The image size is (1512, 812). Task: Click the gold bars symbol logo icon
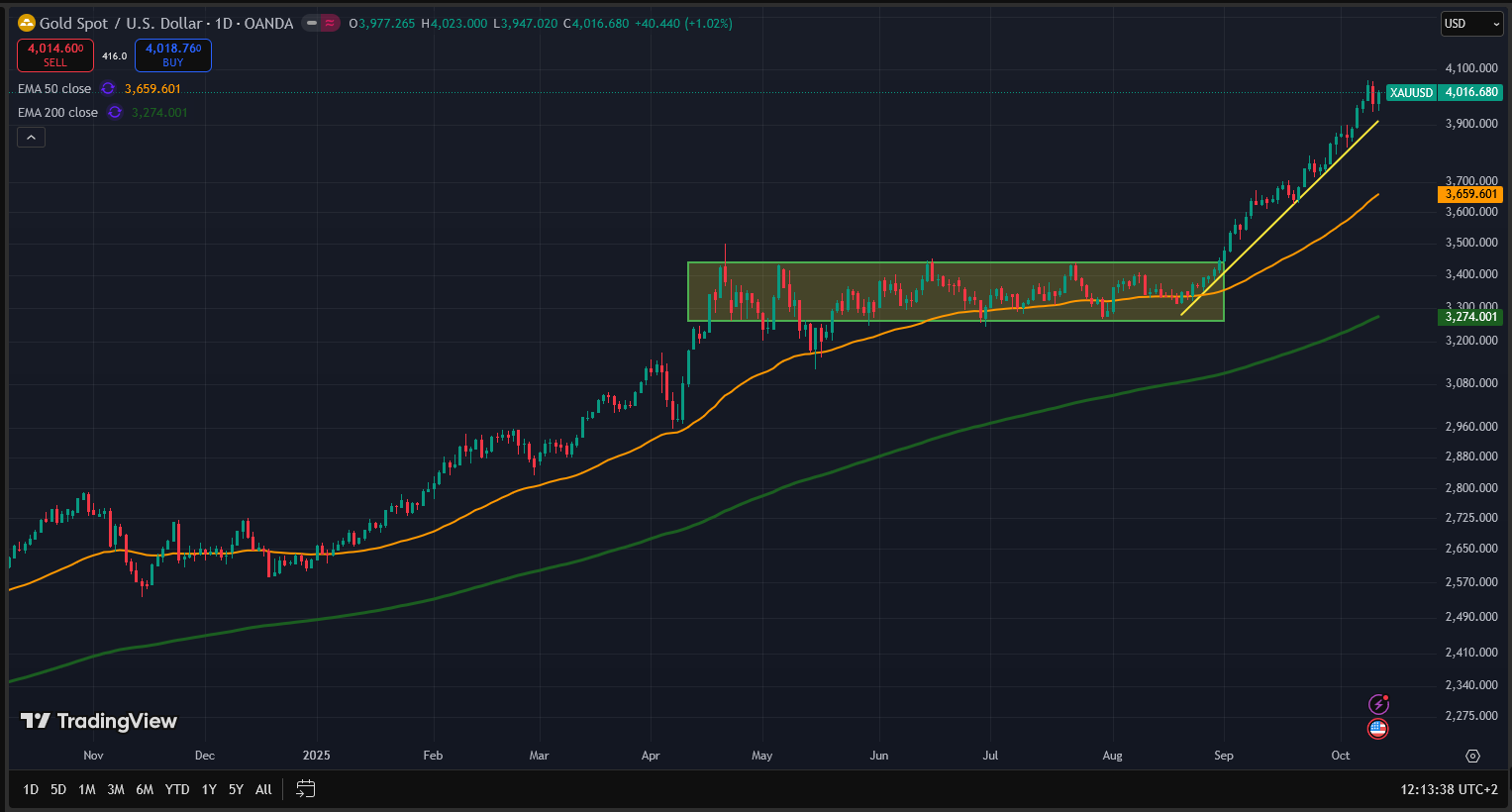pyautogui.click(x=27, y=23)
